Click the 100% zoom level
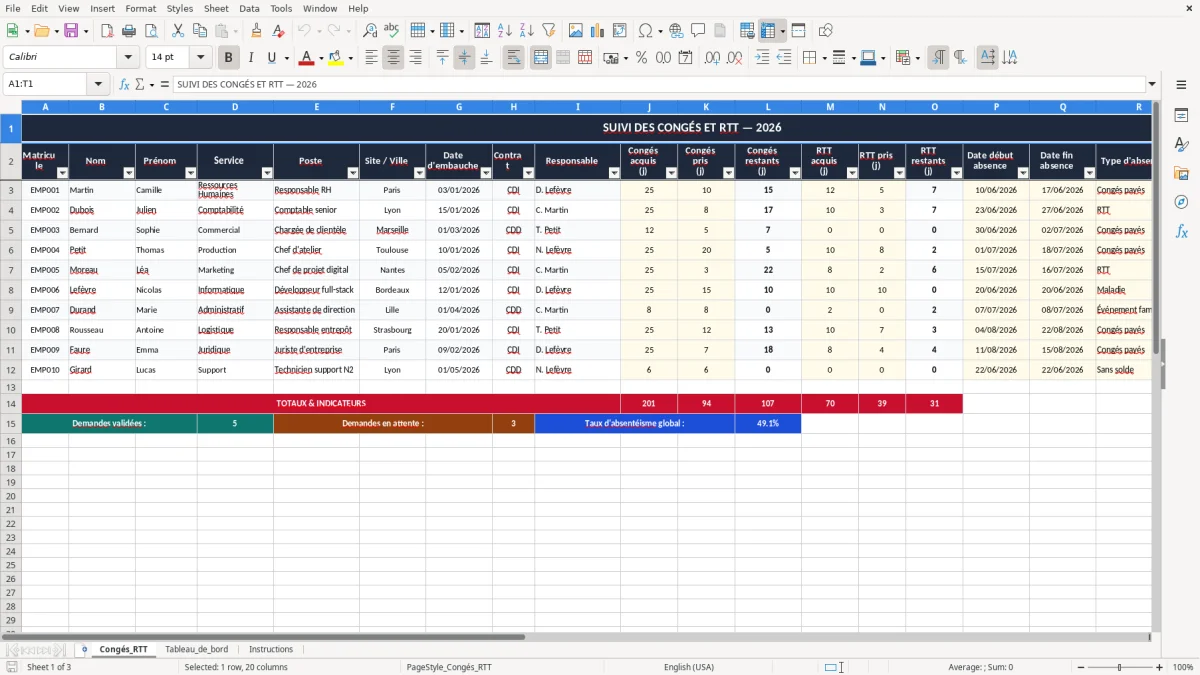The image size is (1200, 675). click(x=1183, y=667)
